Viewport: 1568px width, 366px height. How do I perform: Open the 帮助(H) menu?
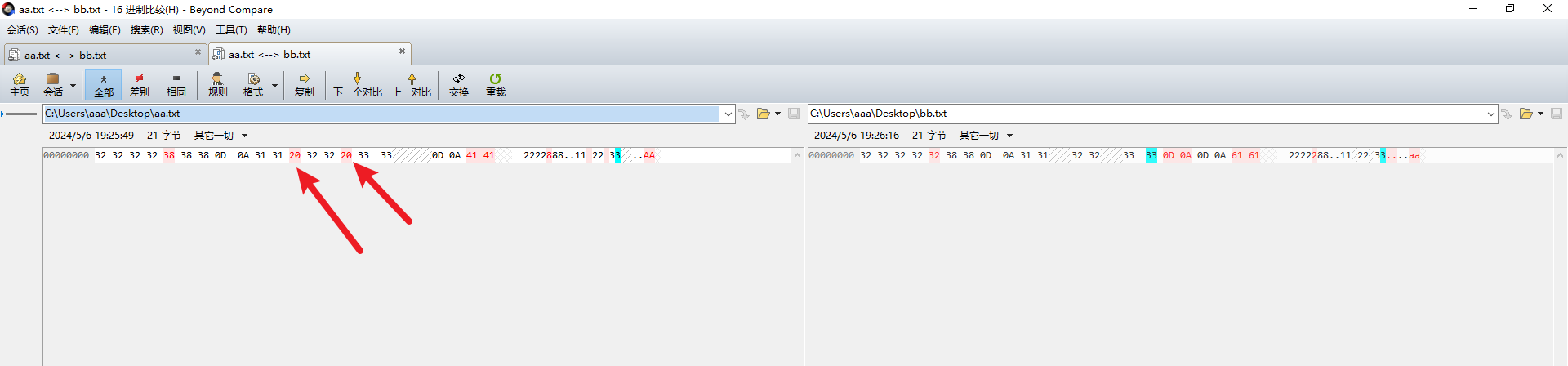click(x=274, y=30)
